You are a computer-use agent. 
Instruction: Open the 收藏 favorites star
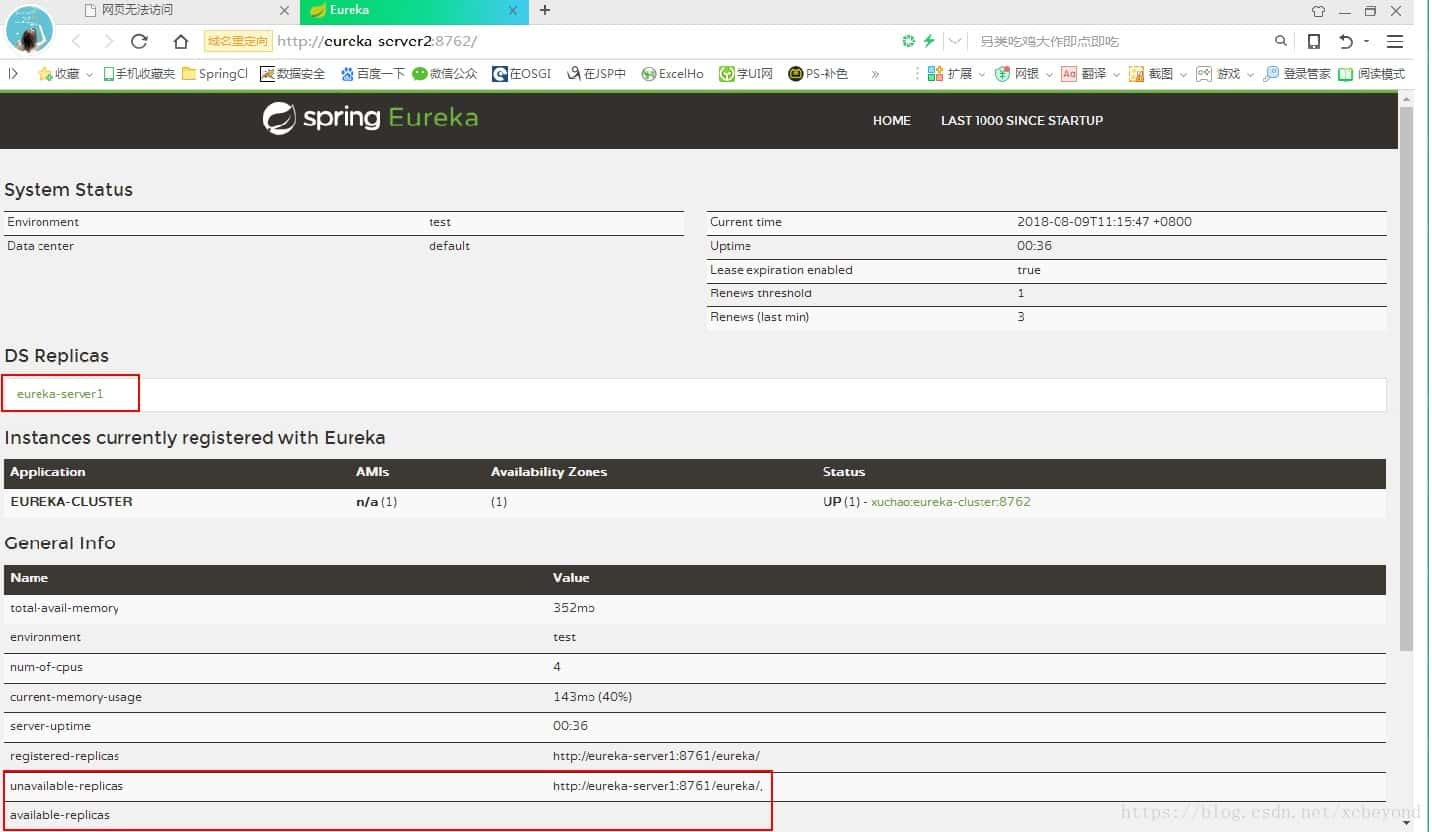[58, 73]
